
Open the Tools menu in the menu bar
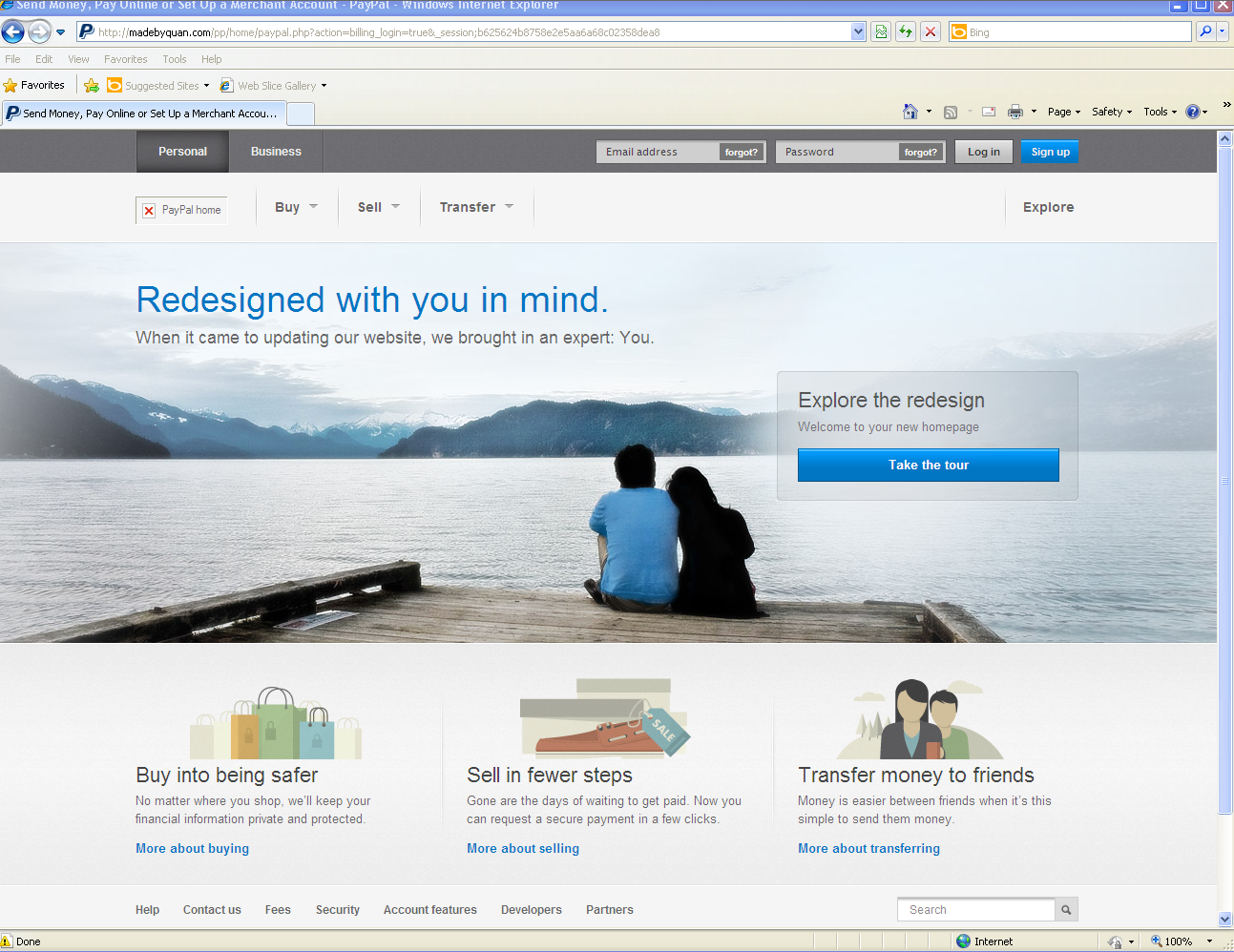point(175,59)
